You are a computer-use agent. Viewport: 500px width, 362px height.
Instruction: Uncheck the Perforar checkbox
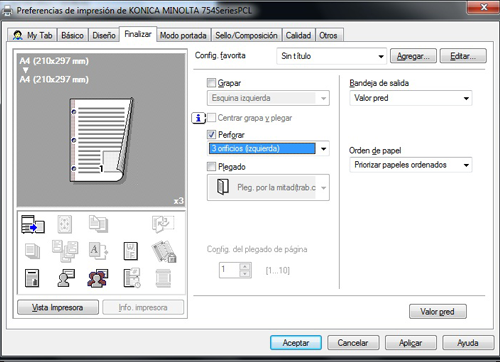click(x=211, y=134)
